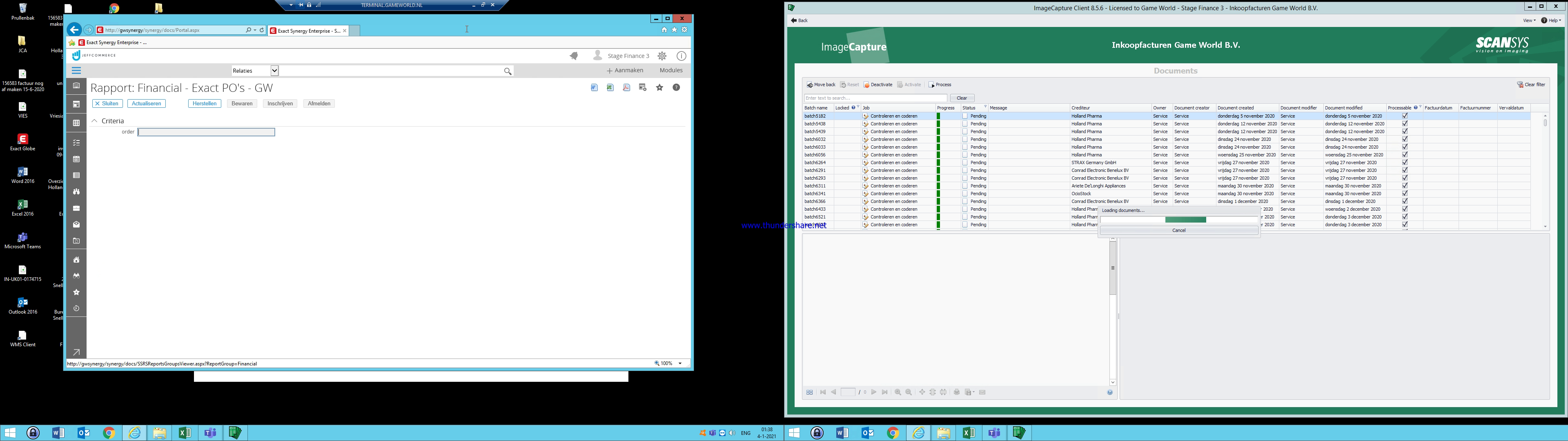The height and width of the screenshot is (441, 1568).
Task: Click the Deactivate toolbar icon
Action: [x=867, y=85]
